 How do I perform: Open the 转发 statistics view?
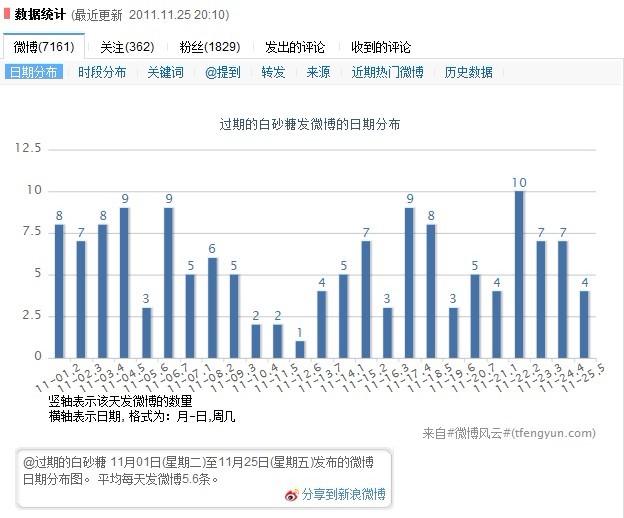(273, 72)
